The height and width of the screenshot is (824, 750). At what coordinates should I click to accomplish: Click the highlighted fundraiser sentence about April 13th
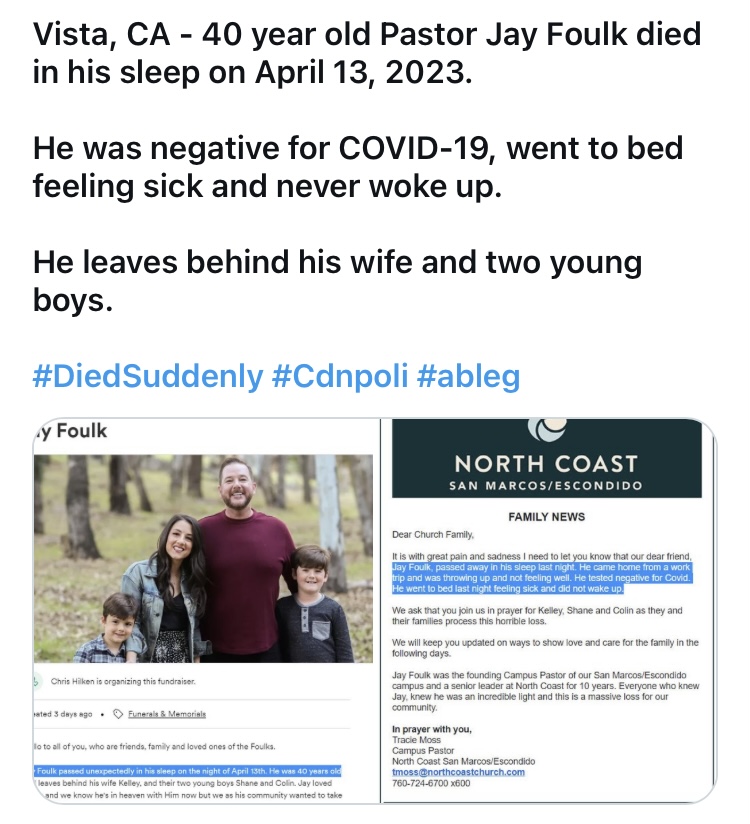point(188,771)
